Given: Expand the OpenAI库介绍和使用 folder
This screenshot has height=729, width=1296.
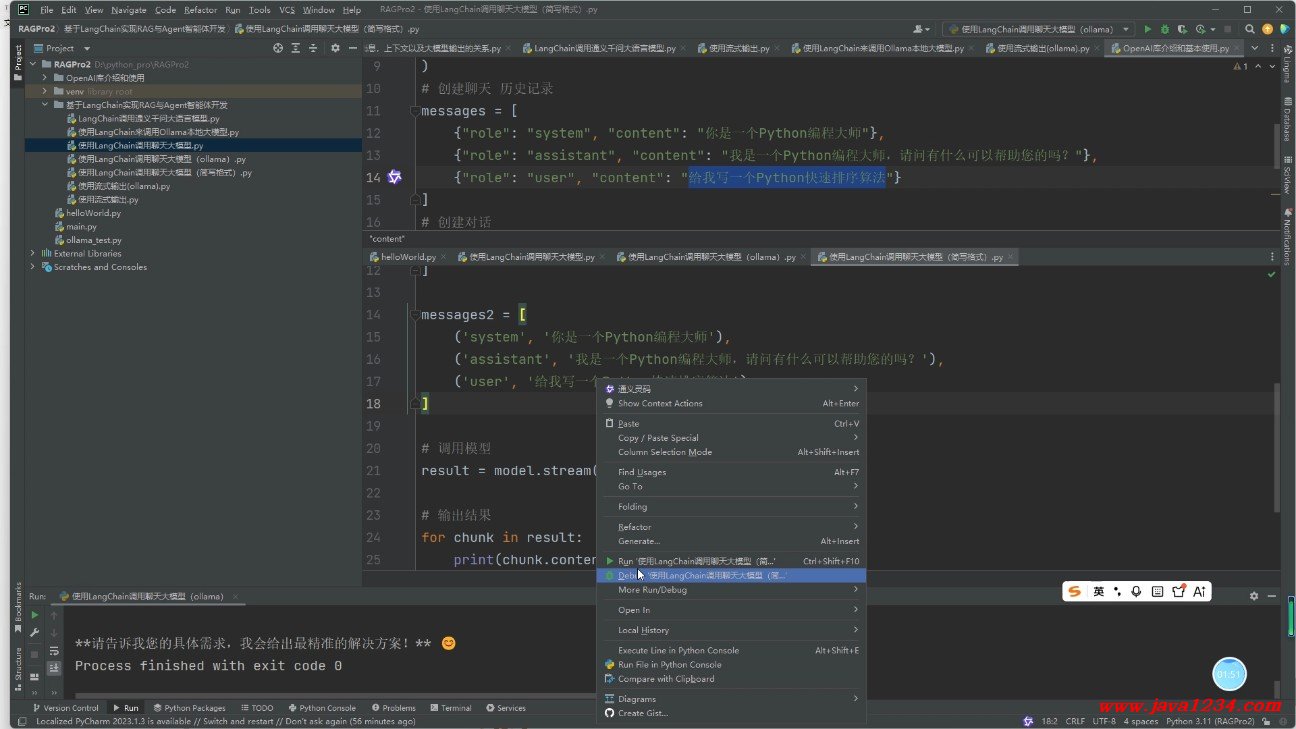Looking at the screenshot, I should (x=45, y=78).
